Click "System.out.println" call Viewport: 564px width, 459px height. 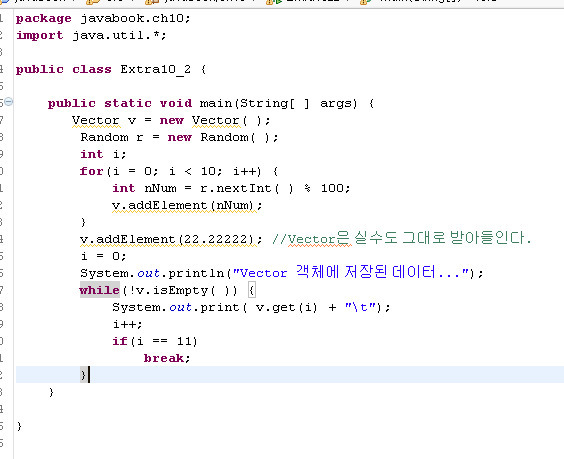click(152, 273)
